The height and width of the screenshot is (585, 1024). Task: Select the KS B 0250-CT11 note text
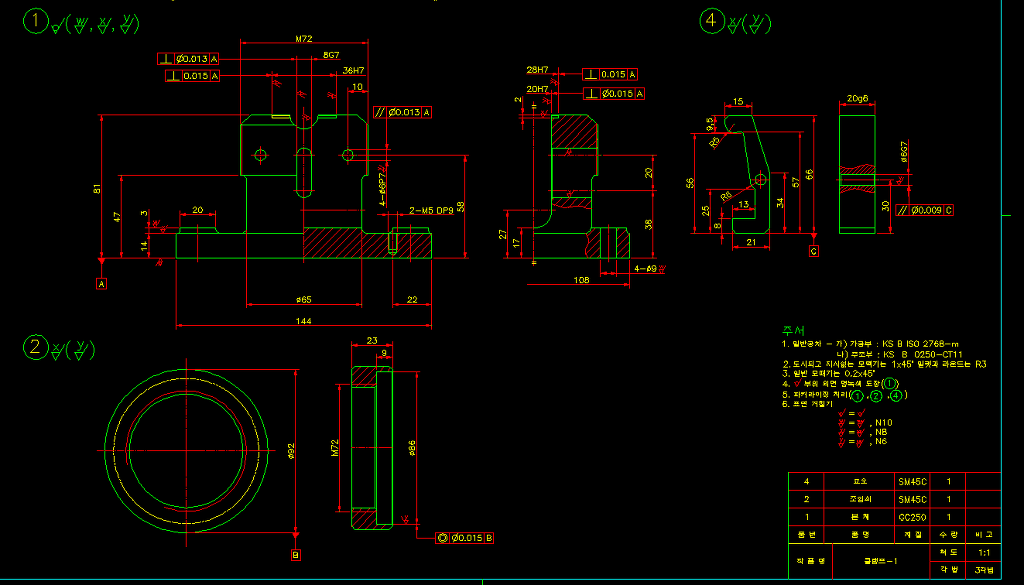tap(923, 355)
